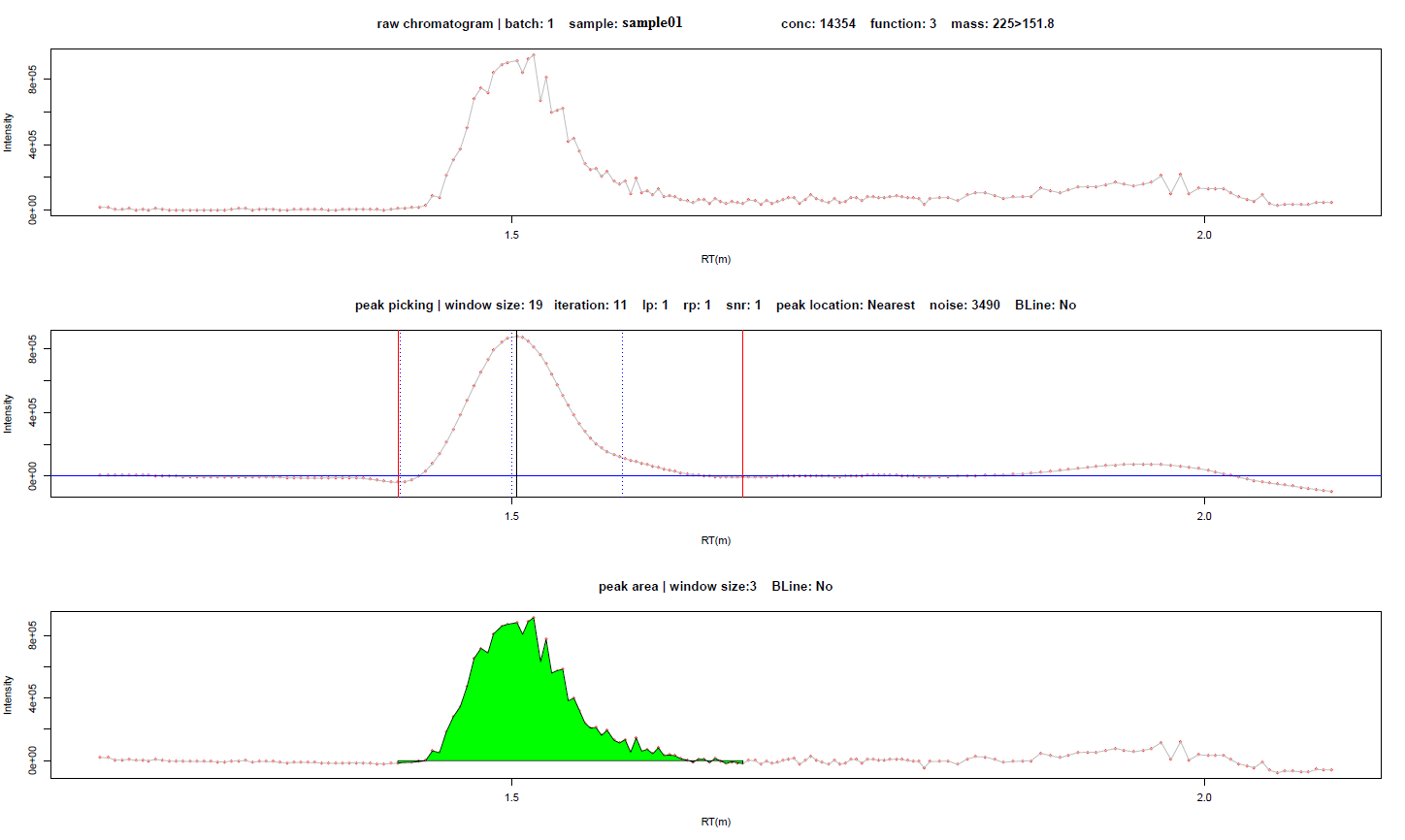This screenshot has height=840, width=1405.
Task: Click the 1.5 tick label under raw chromatogram
Action: tap(512, 235)
